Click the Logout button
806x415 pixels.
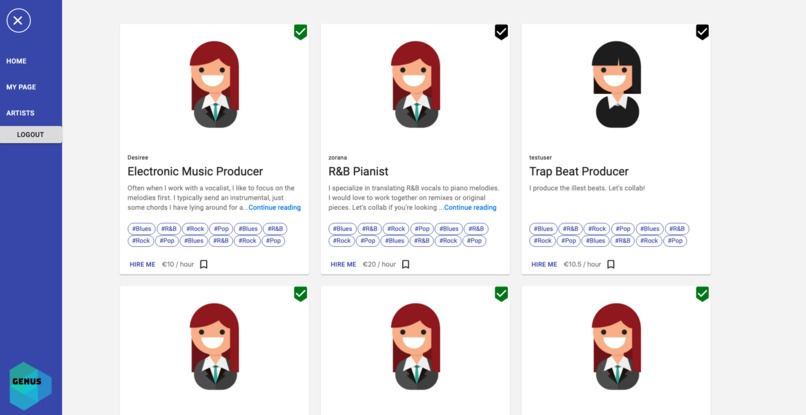tap(31, 135)
